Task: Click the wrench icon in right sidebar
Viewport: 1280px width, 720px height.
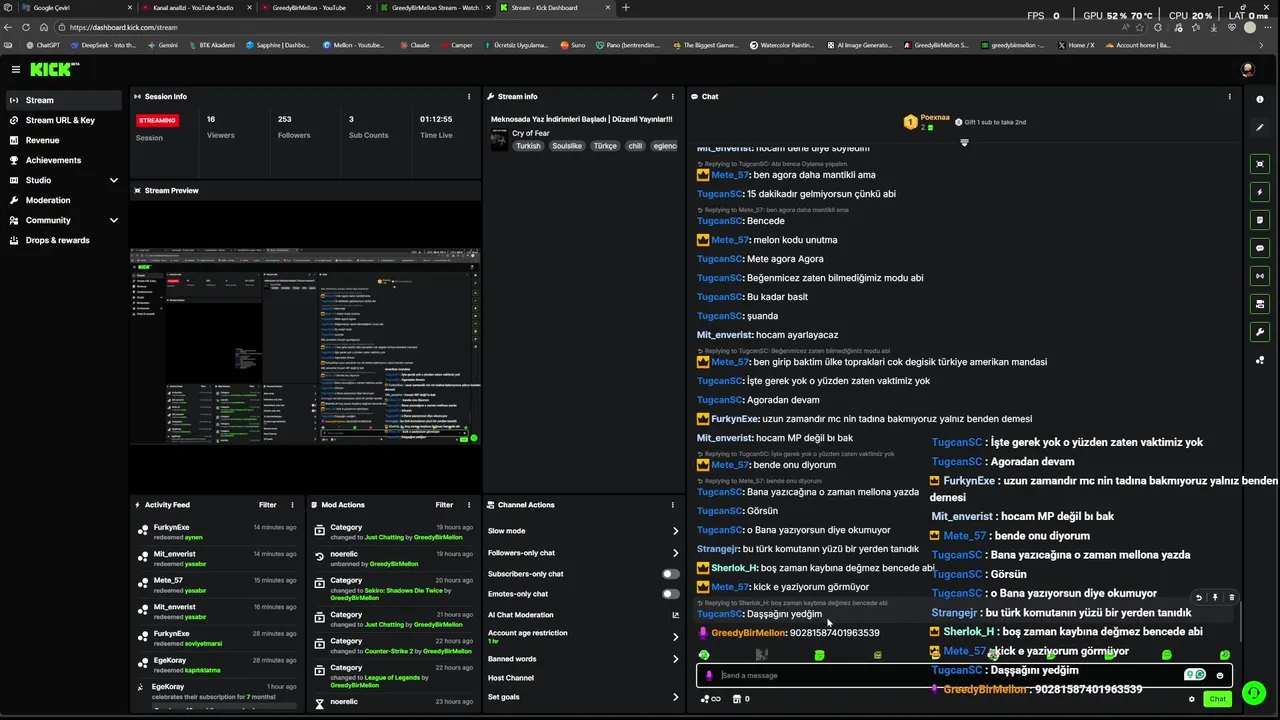Action: tap(1259, 332)
